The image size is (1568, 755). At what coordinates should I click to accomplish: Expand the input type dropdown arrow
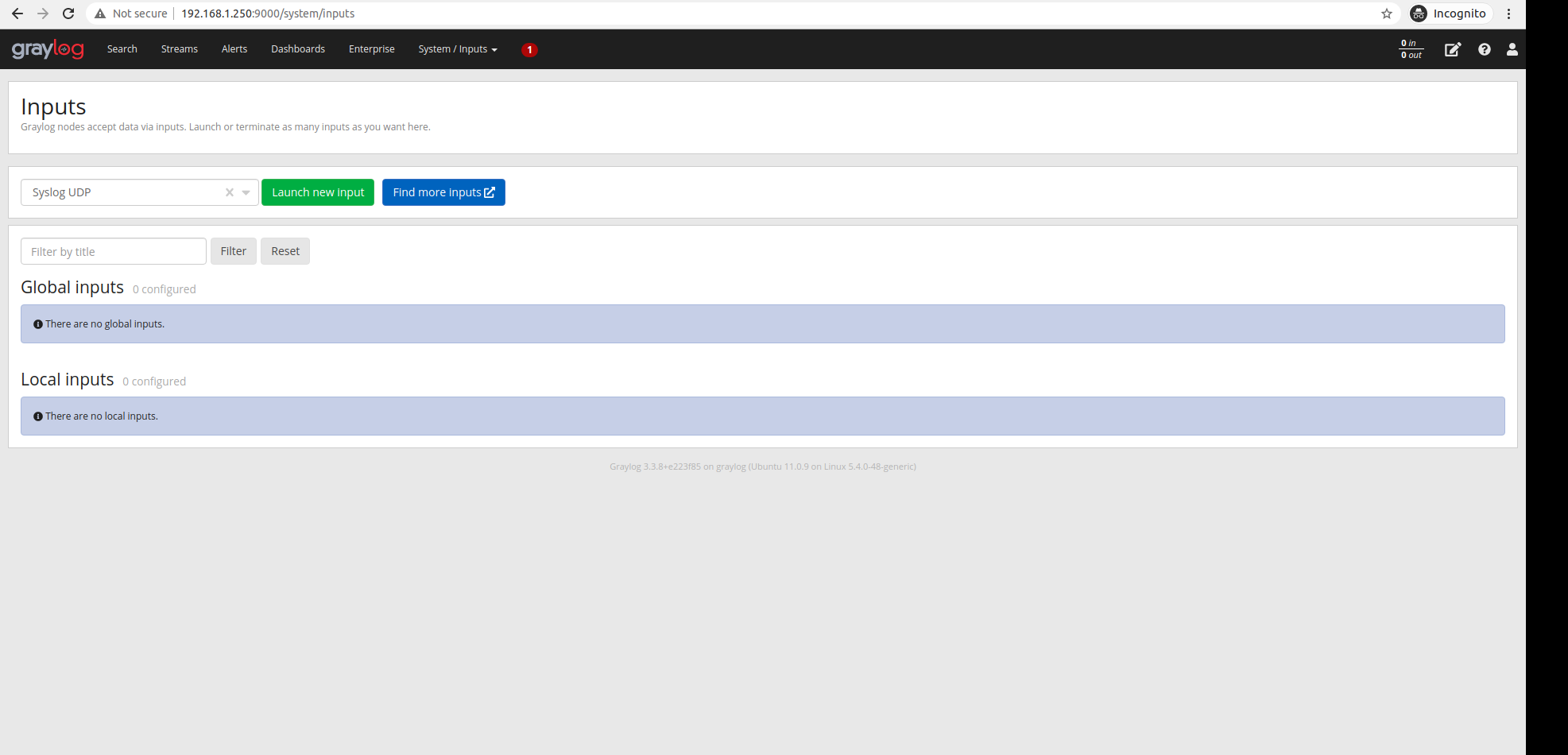[x=246, y=192]
